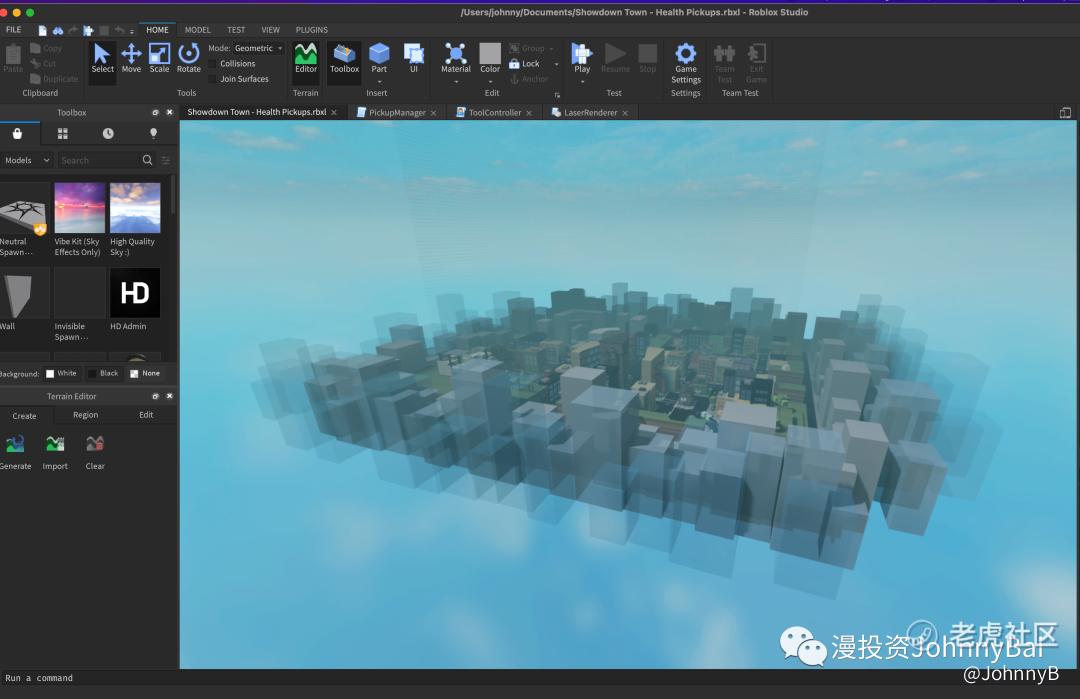Open the Toolbox Recent tab clock icon
The width and height of the screenshot is (1080, 699).
pos(108,133)
